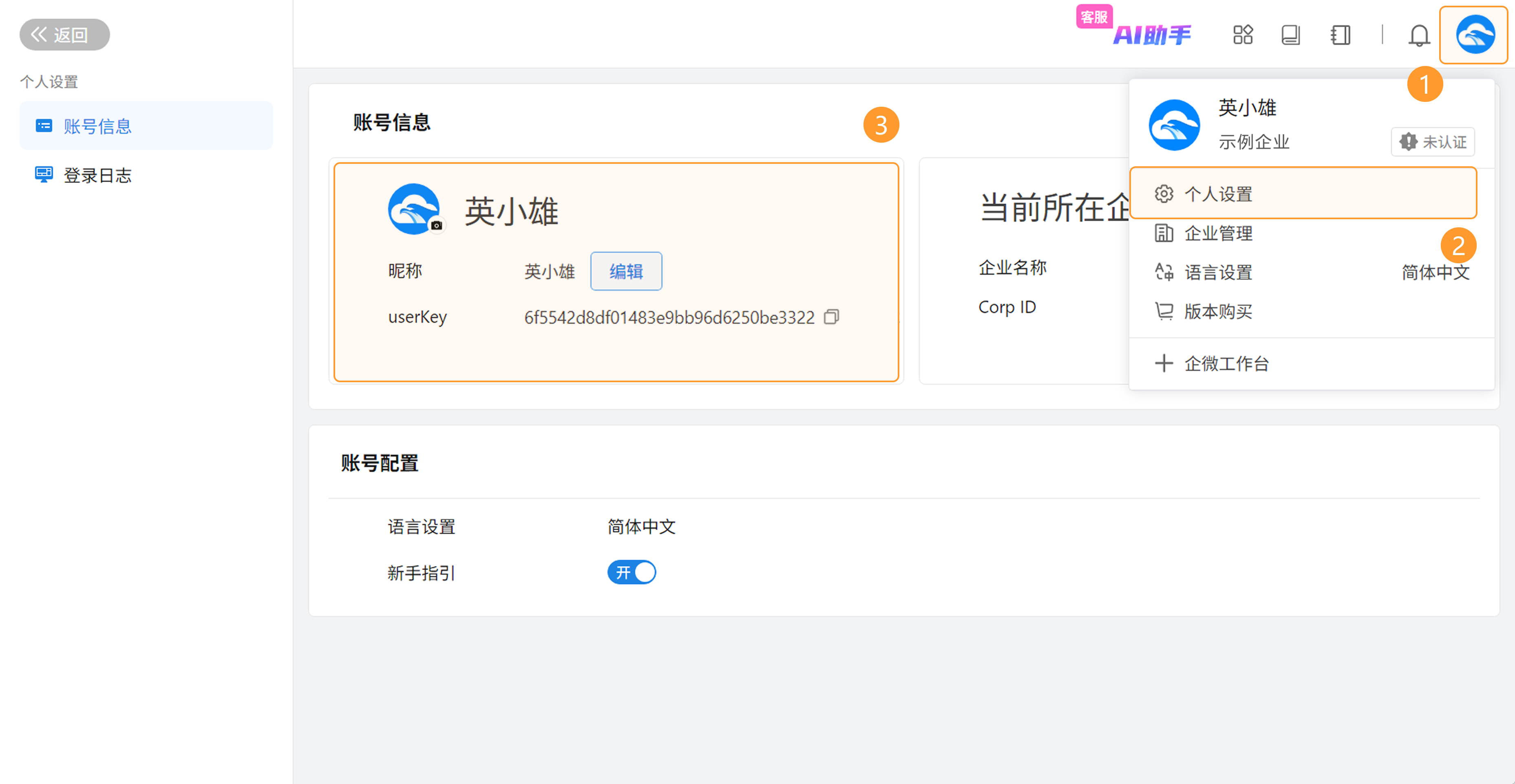Switch to 登录日志 in sidebar
Image resolution: width=1515 pixels, height=784 pixels.
(97, 174)
